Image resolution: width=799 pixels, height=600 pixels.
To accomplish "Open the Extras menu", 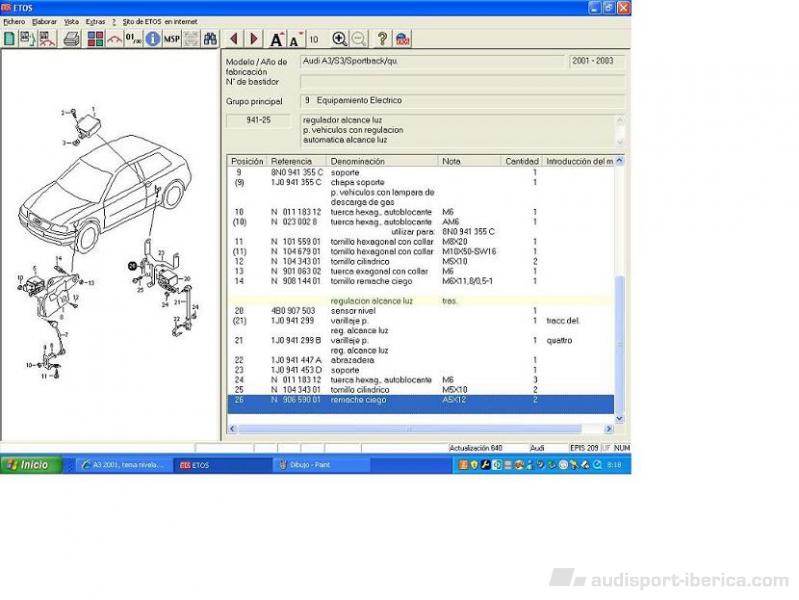I will coord(95,21).
